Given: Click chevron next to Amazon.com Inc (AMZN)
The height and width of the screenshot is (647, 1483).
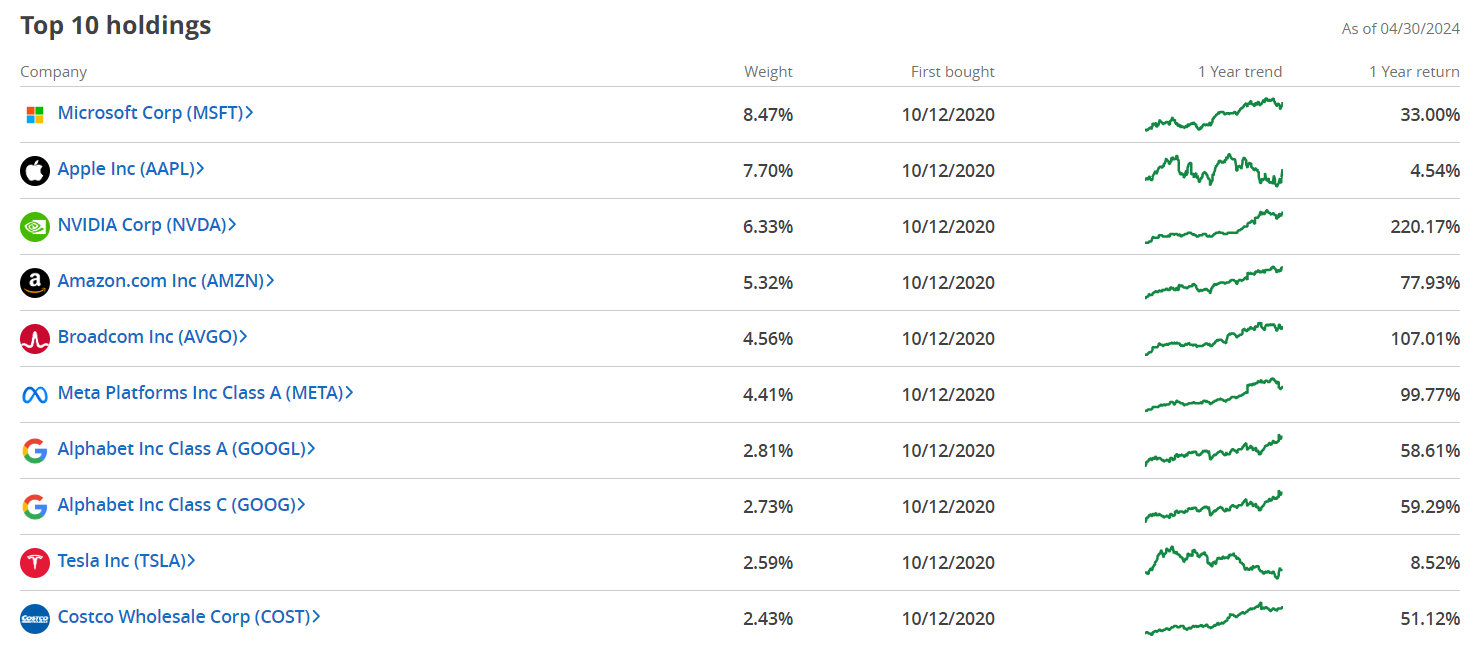Looking at the screenshot, I should [270, 281].
